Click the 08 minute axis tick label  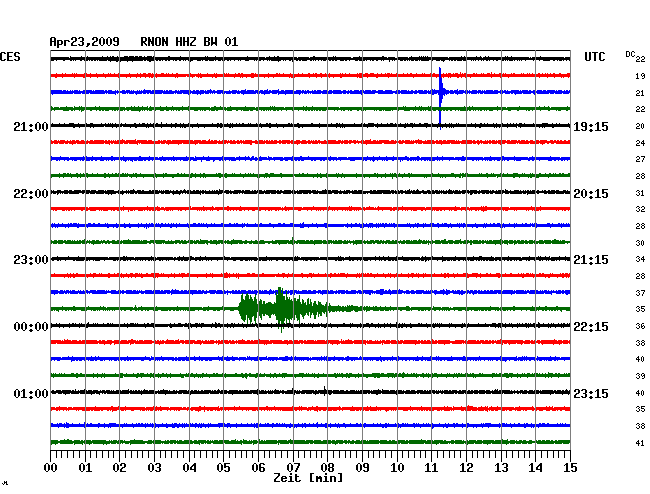pyautogui.click(x=327, y=467)
